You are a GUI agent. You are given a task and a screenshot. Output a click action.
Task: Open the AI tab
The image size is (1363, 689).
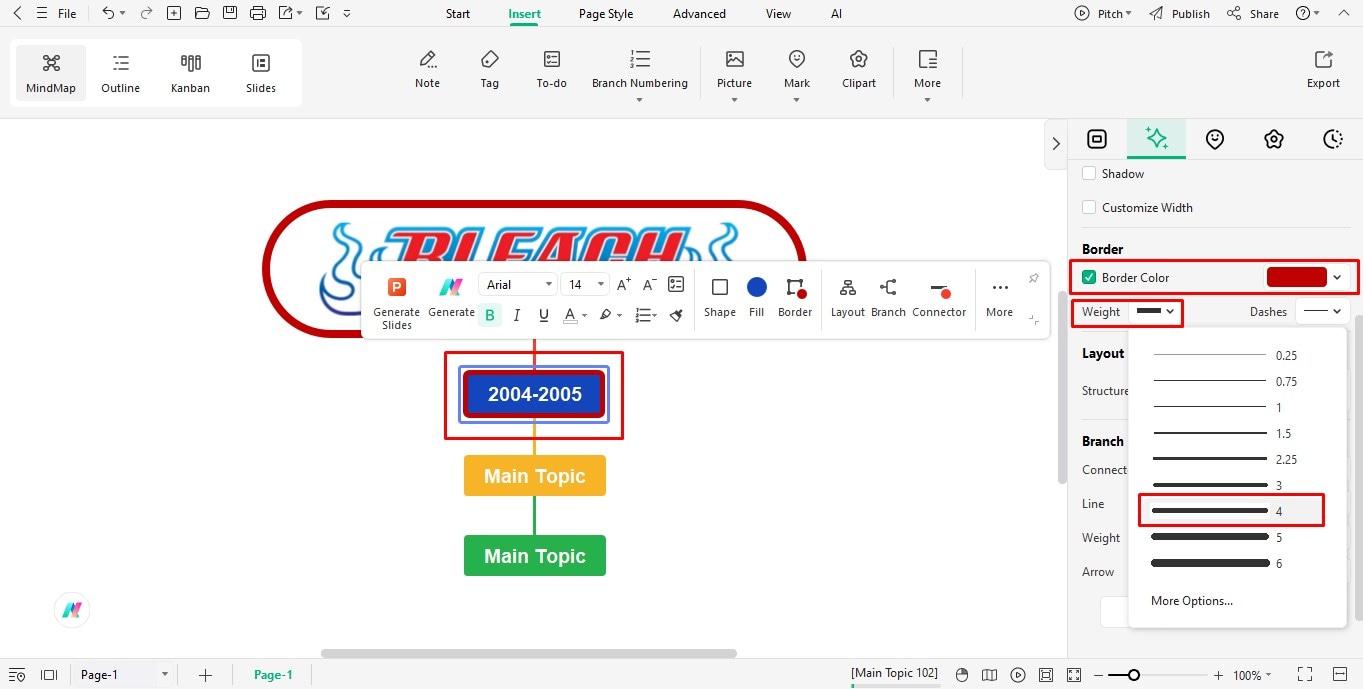click(836, 14)
